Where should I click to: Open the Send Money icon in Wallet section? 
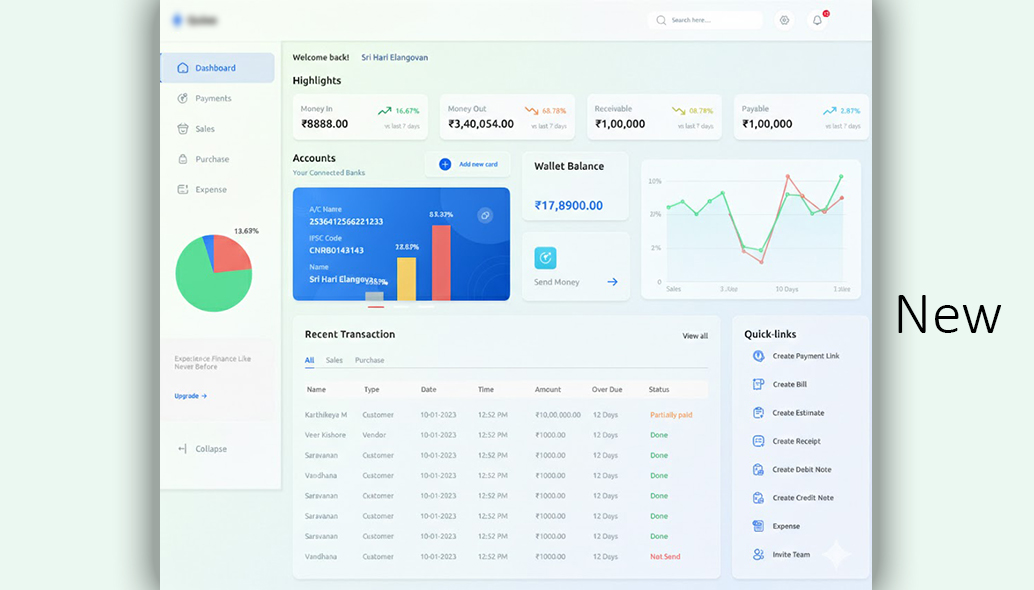pos(545,259)
